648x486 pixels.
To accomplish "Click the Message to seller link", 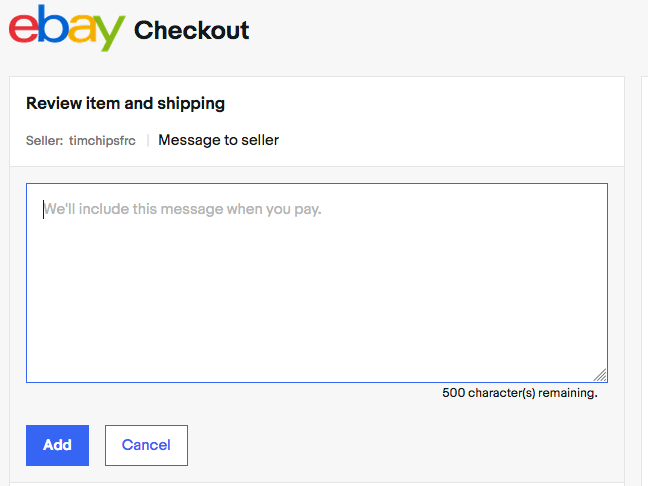I will click(218, 140).
